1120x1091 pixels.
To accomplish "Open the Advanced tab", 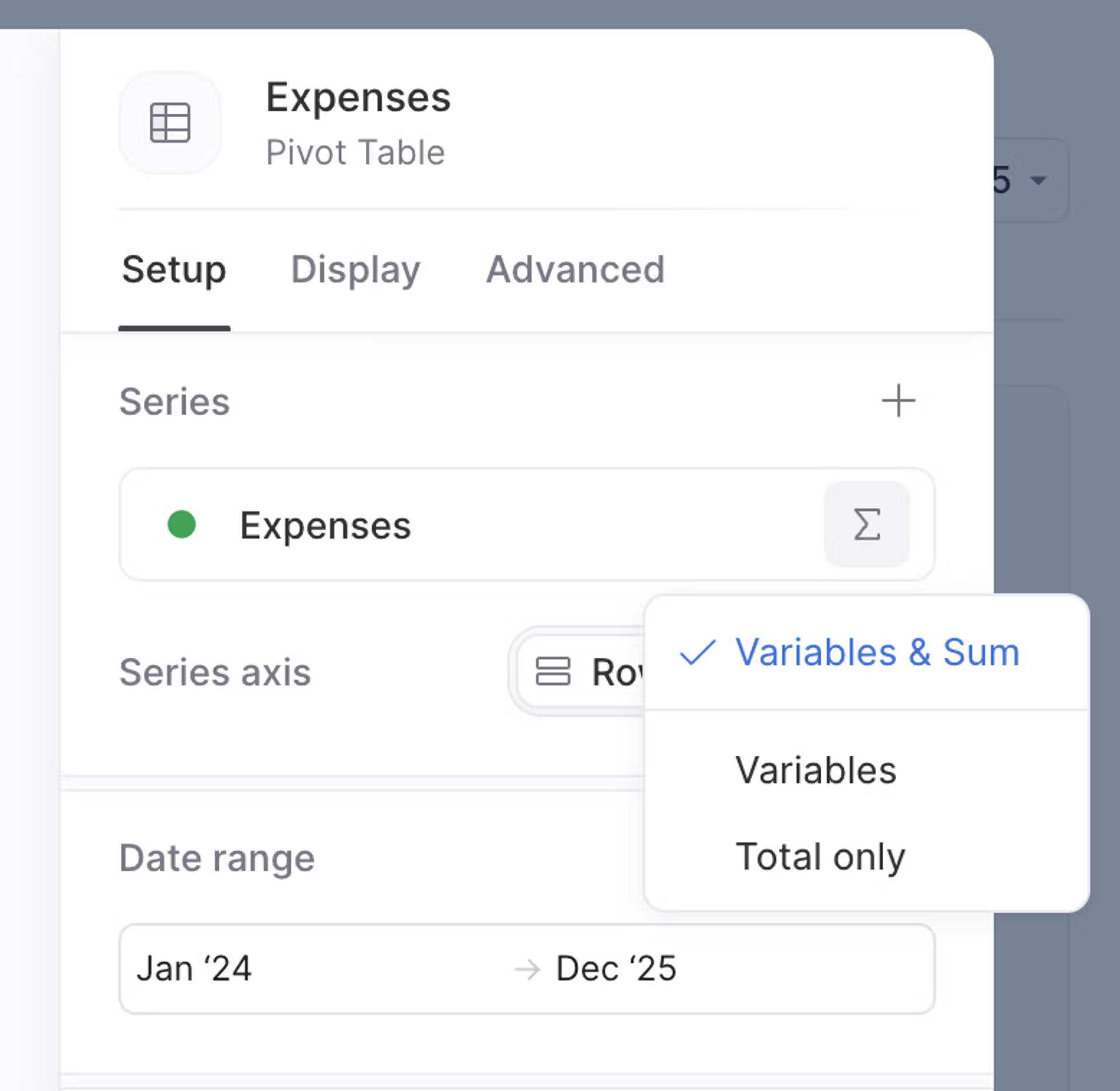I will coord(575,270).
